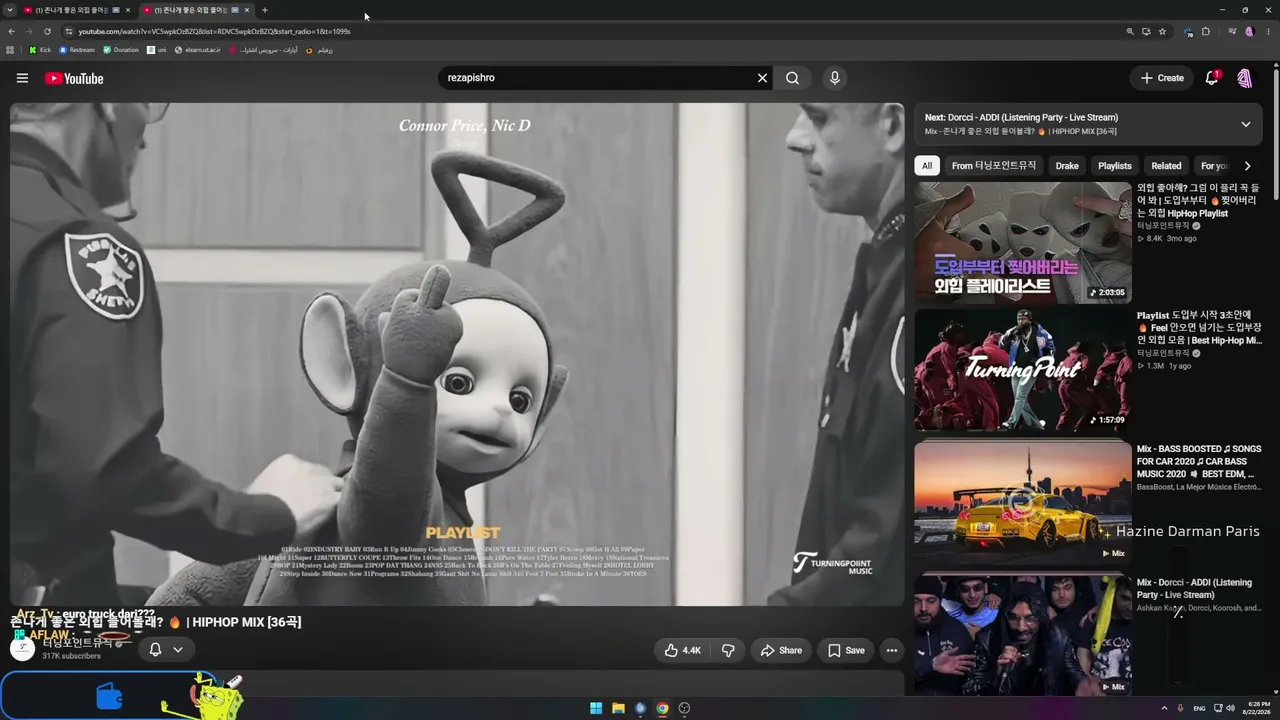Open the YouTube guide hamburger menu

(x=22, y=78)
